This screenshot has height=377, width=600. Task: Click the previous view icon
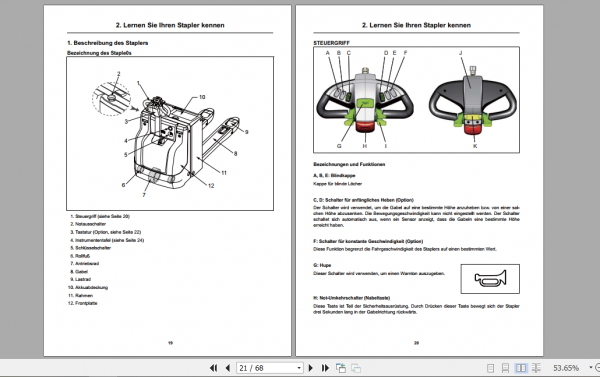click(341, 368)
